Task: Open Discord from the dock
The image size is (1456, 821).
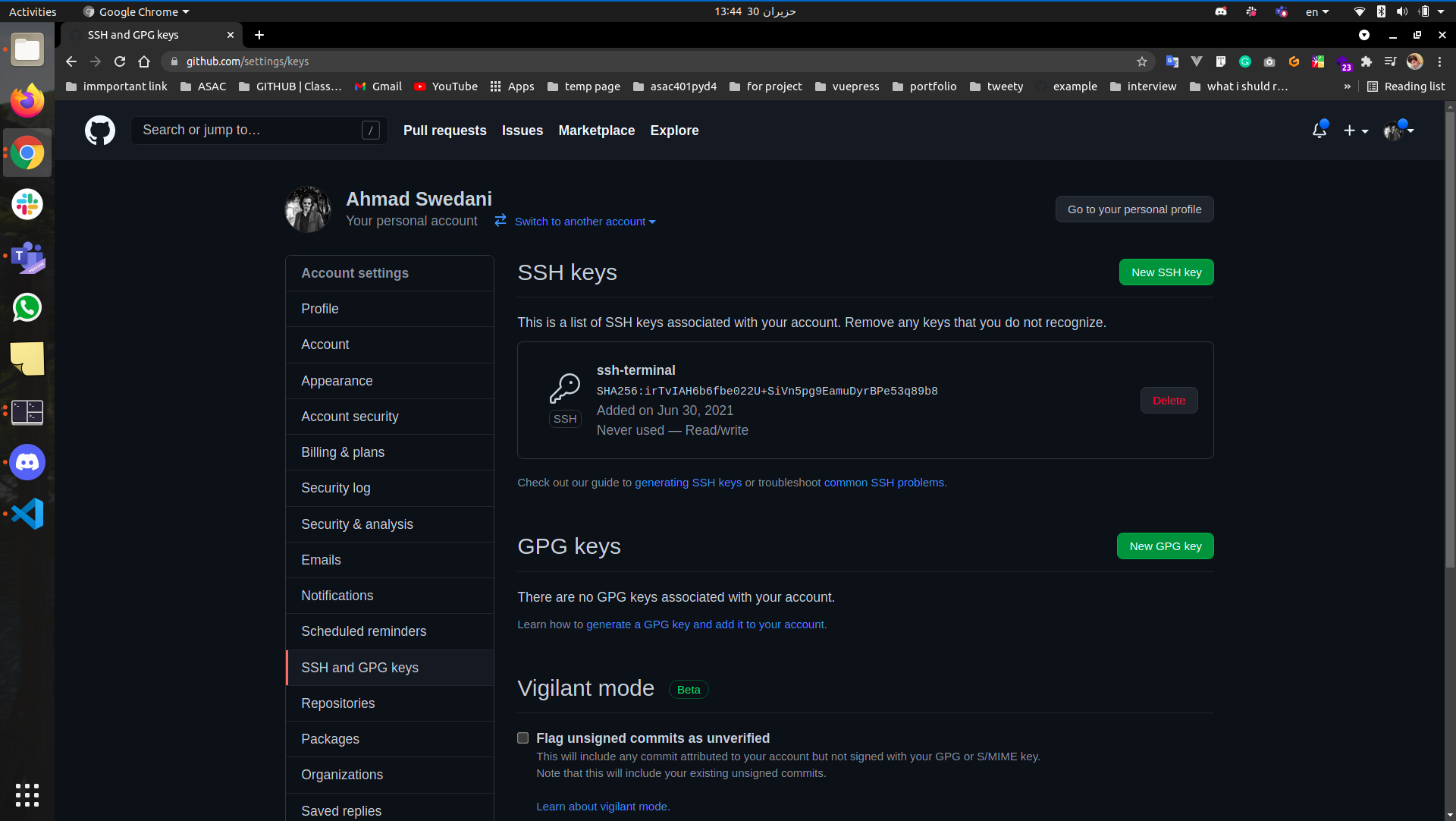Action: point(27,462)
